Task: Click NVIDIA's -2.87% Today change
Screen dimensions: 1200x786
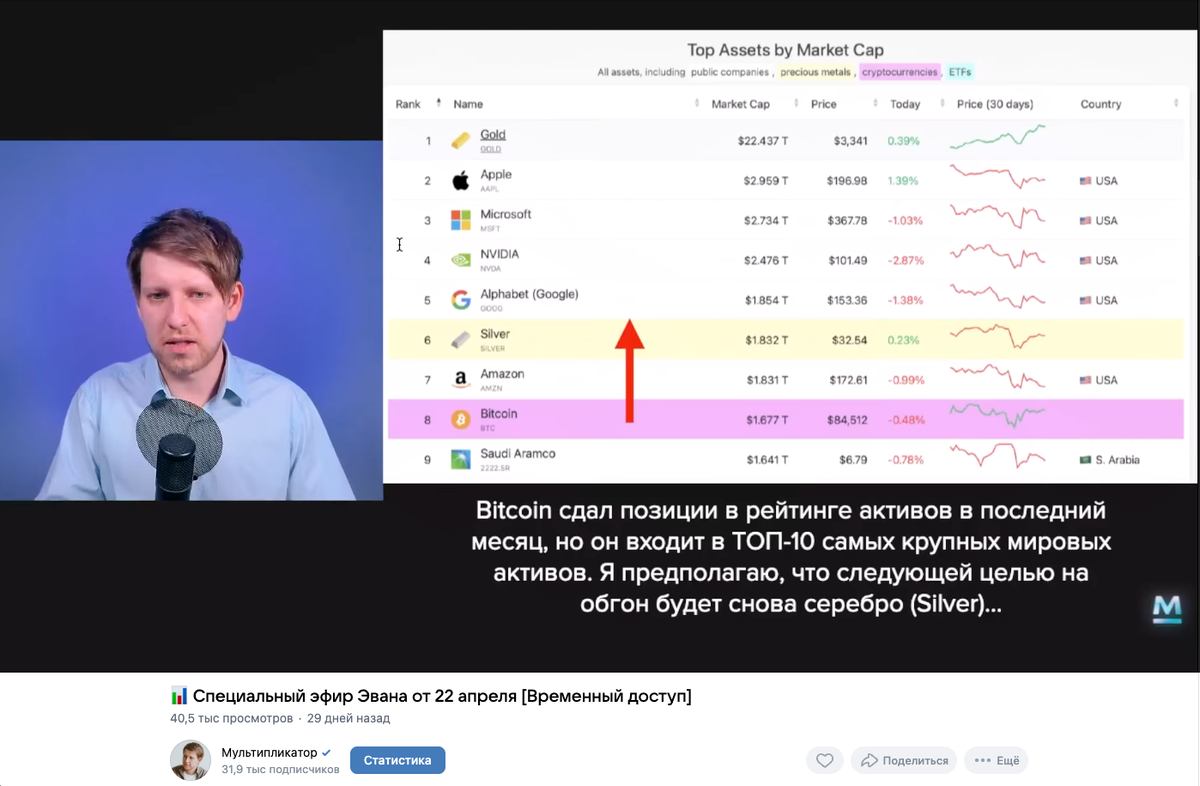Action: (x=905, y=261)
